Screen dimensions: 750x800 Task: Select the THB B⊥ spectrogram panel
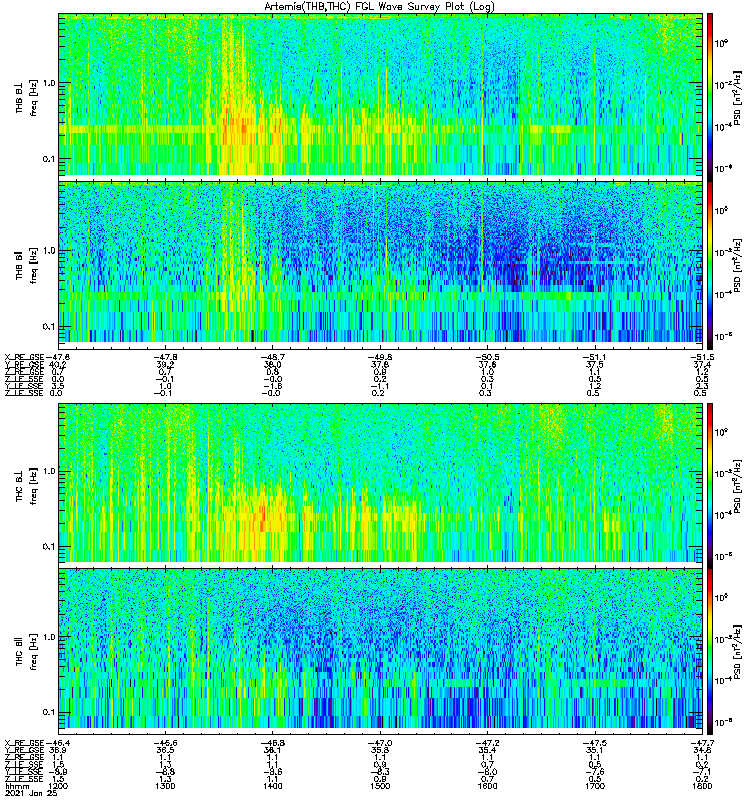pos(381,94)
